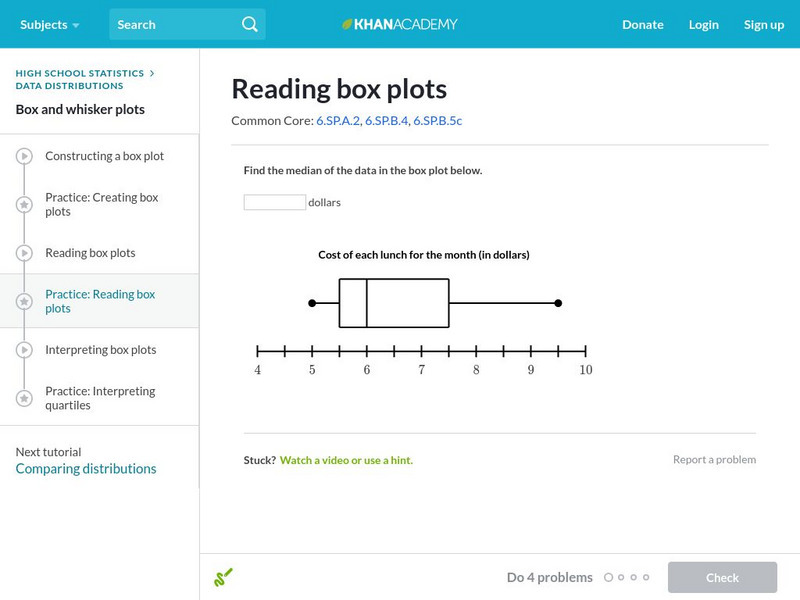Click the search magnifier icon
The image size is (800, 600).
(249, 24)
